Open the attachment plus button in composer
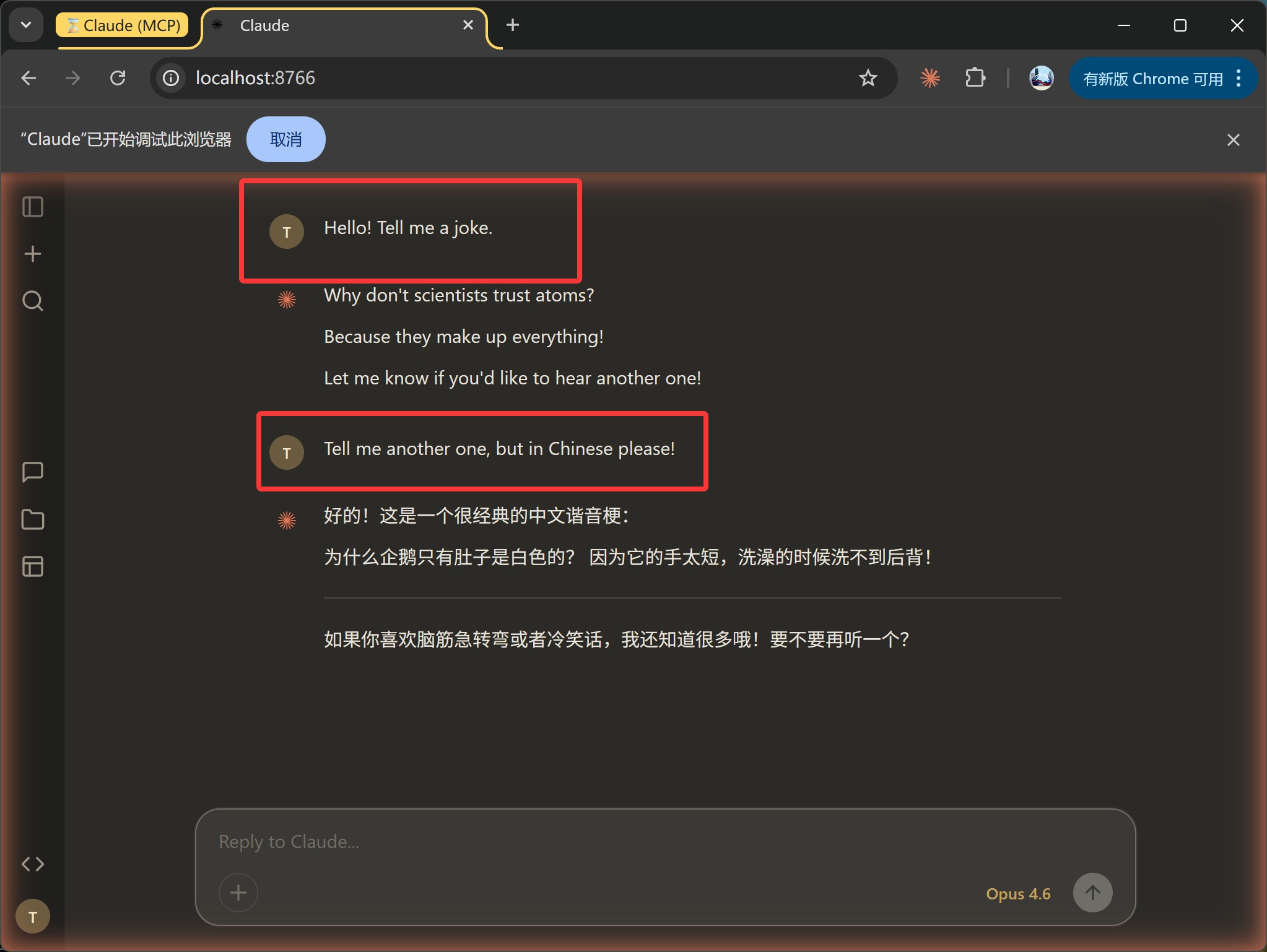The height and width of the screenshot is (952, 1267). pyautogui.click(x=238, y=893)
